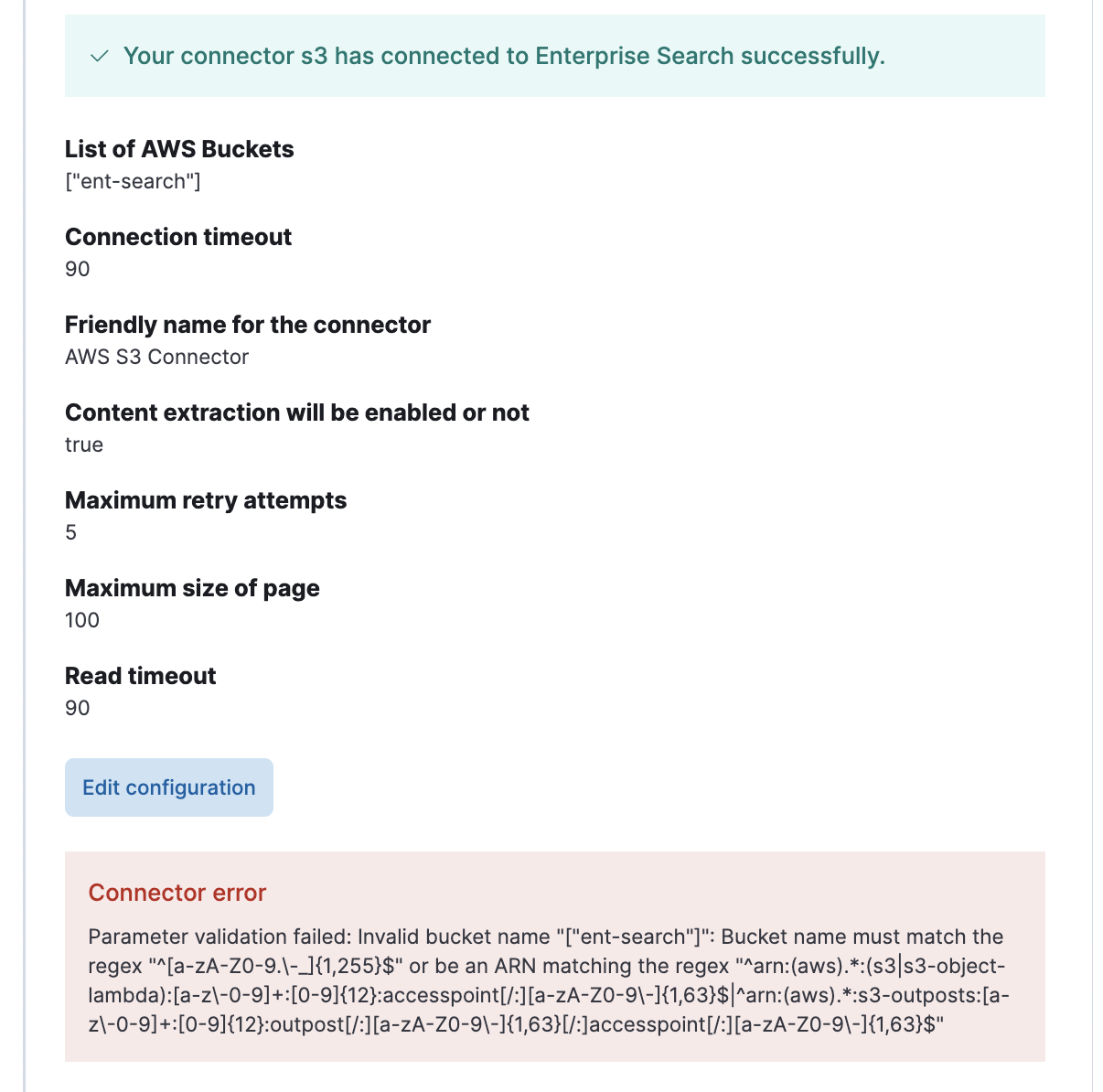Select the Read timeout value 90
Viewport: 1103px width, 1092px height.
coord(77,707)
